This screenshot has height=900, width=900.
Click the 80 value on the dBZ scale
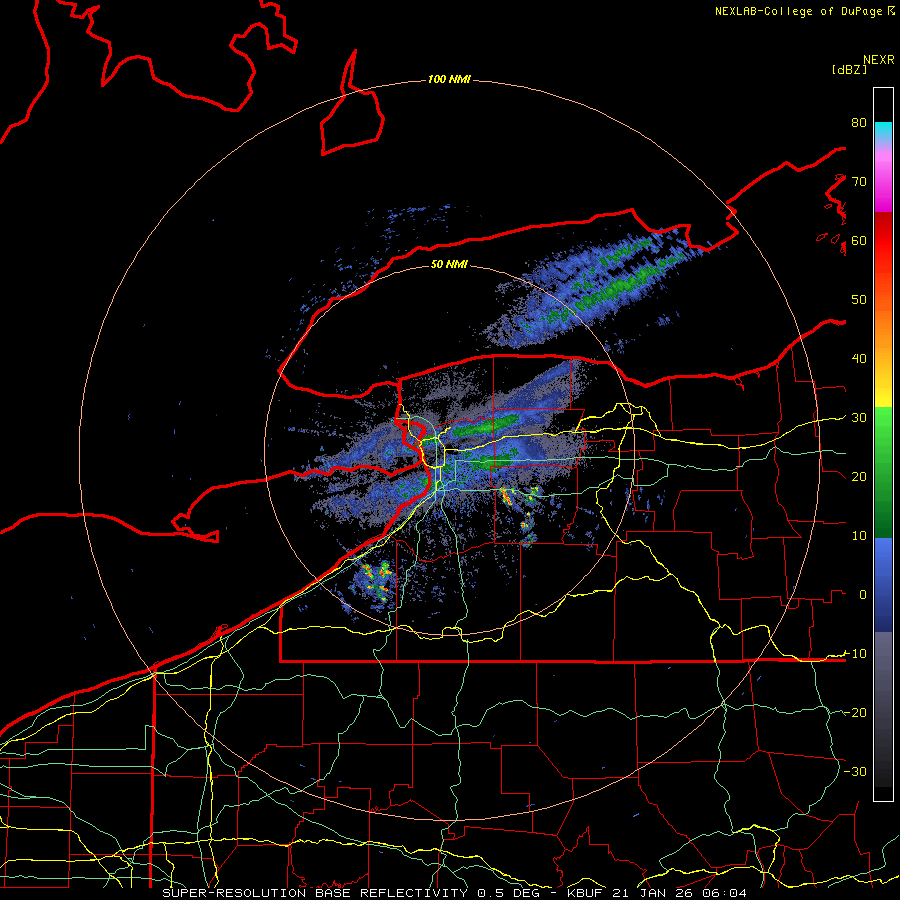tap(859, 122)
